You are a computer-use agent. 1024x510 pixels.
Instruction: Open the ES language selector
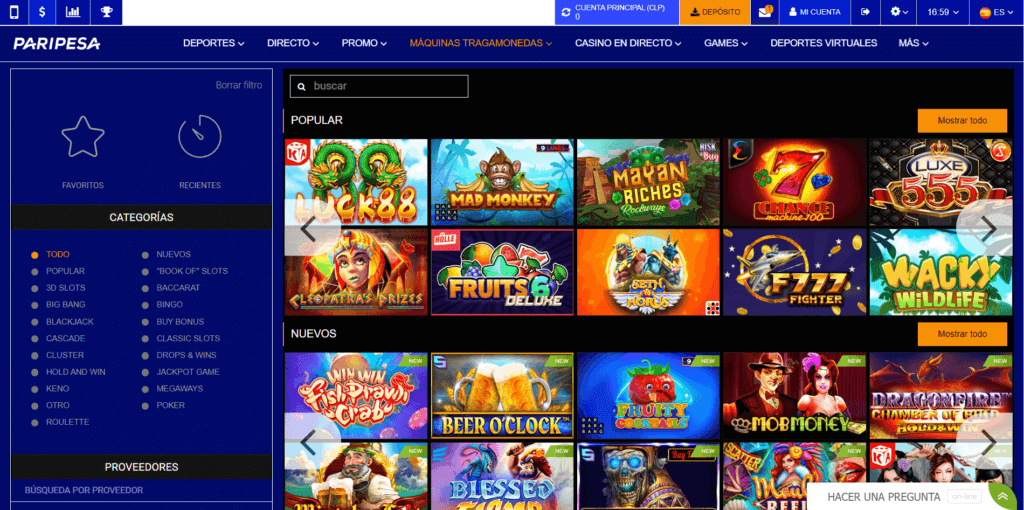(x=997, y=12)
